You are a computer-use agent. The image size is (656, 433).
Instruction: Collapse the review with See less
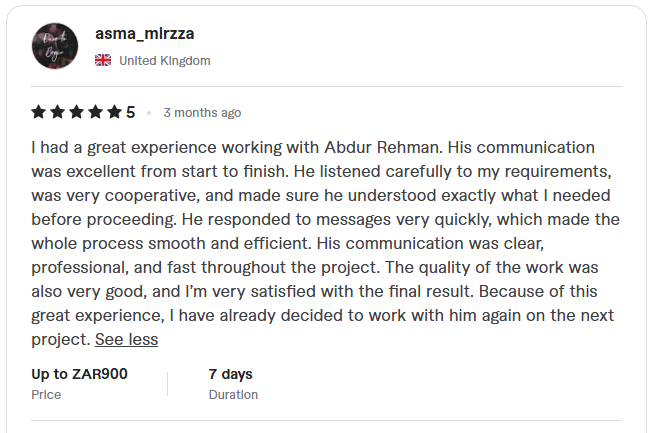[x=126, y=339]
